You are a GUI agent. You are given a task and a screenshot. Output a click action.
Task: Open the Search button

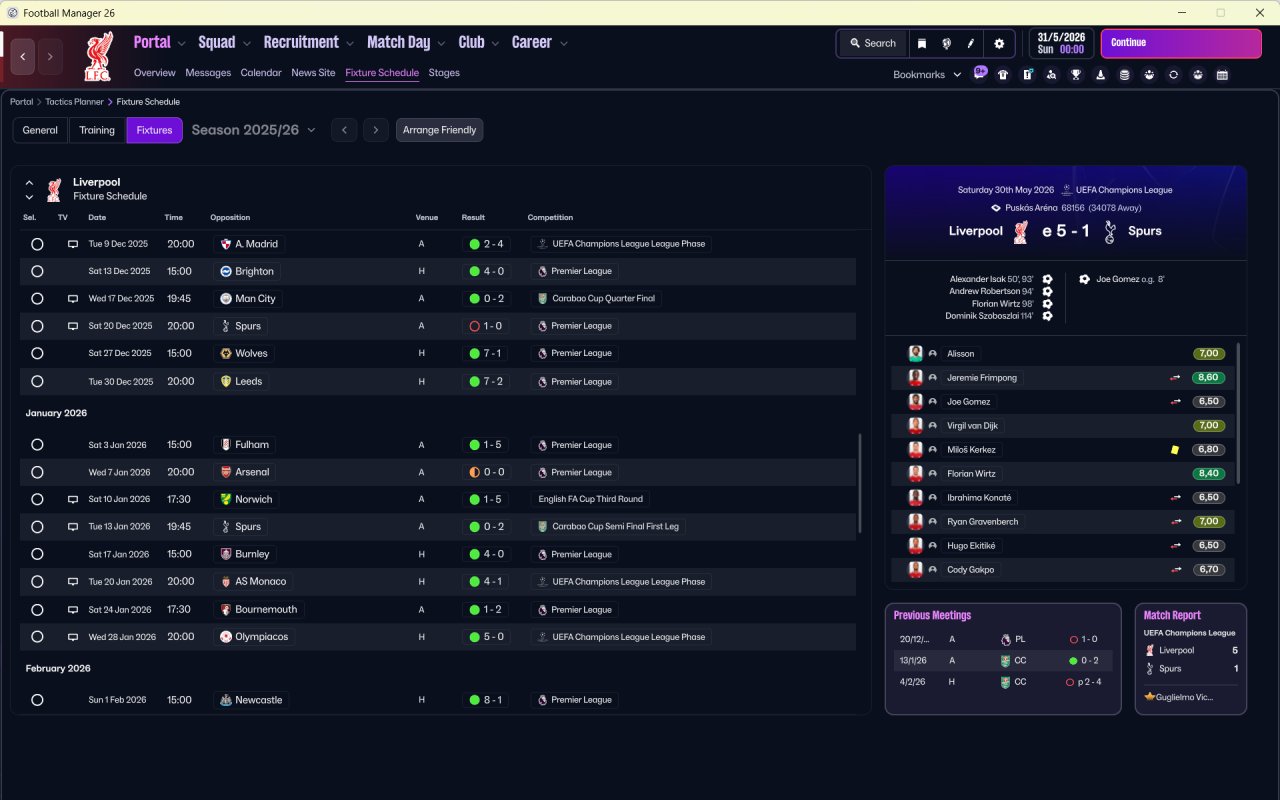(872, 43)
